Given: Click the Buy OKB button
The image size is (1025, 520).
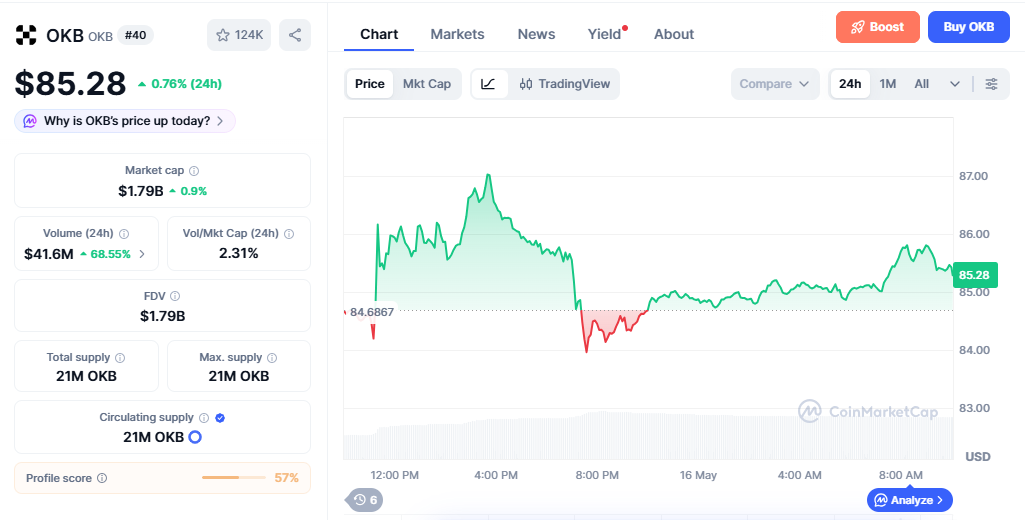Looking at the screenshot, I should [969, 27].
